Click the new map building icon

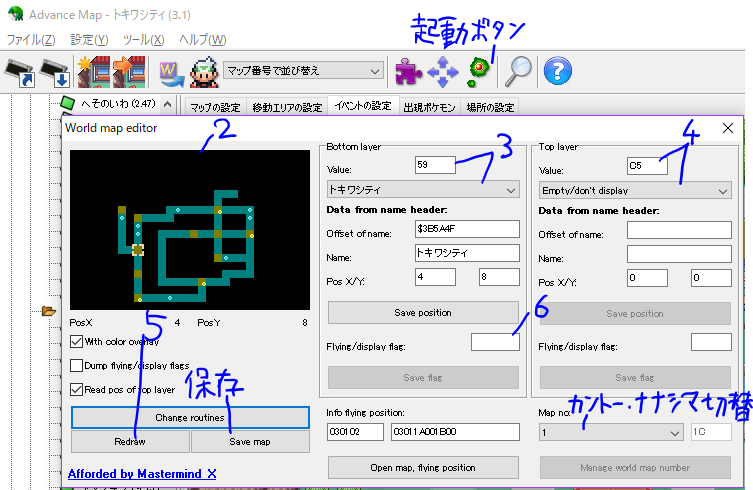[94, 72]
